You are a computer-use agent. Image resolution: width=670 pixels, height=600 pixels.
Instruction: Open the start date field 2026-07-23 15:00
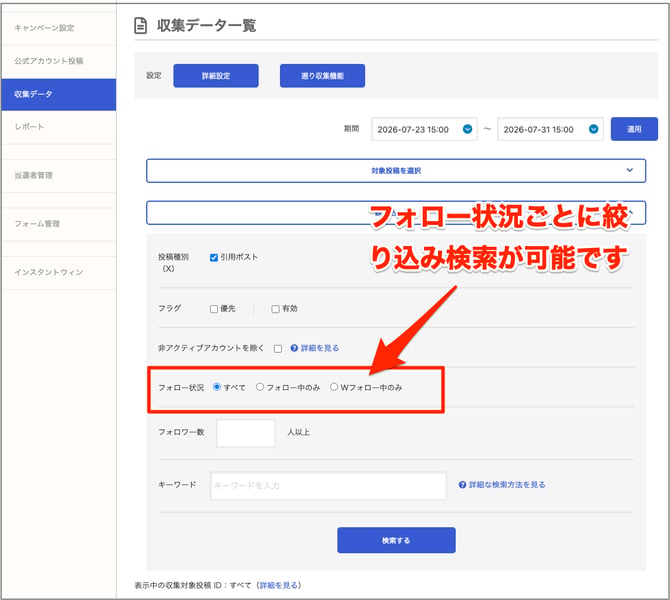tap(424, 129)
